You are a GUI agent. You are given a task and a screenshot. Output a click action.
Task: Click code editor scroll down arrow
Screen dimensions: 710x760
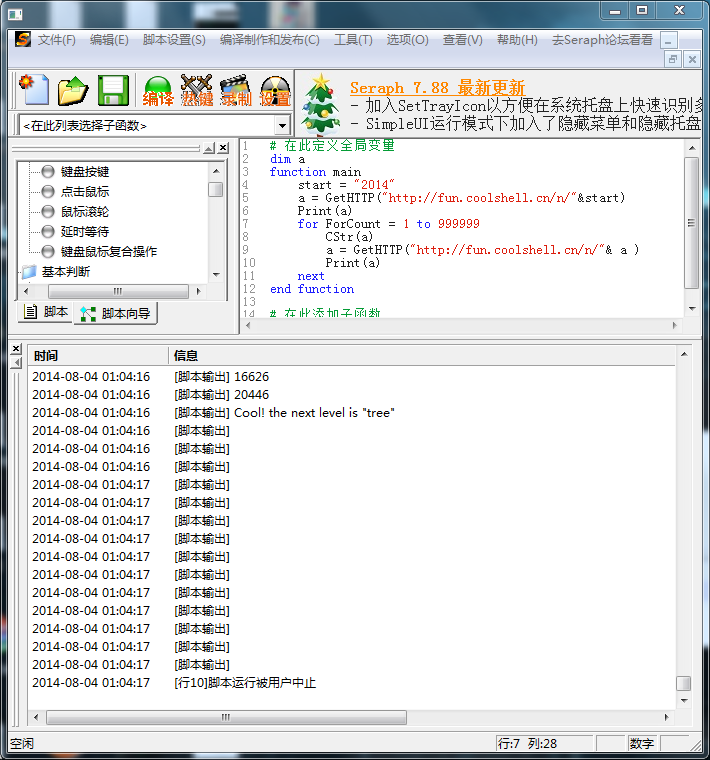coord(692,308)
